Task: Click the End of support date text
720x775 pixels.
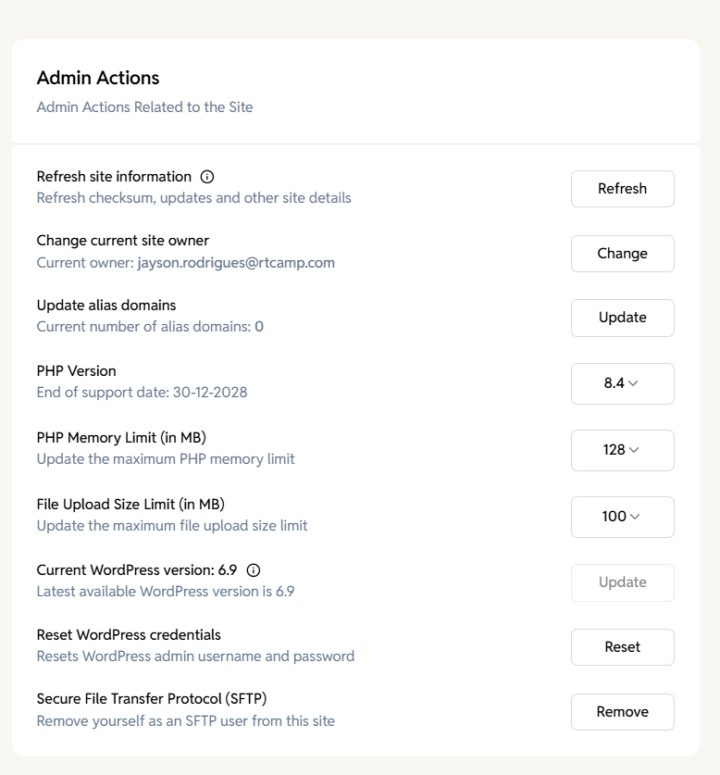Action: click(x=142, y=392)
